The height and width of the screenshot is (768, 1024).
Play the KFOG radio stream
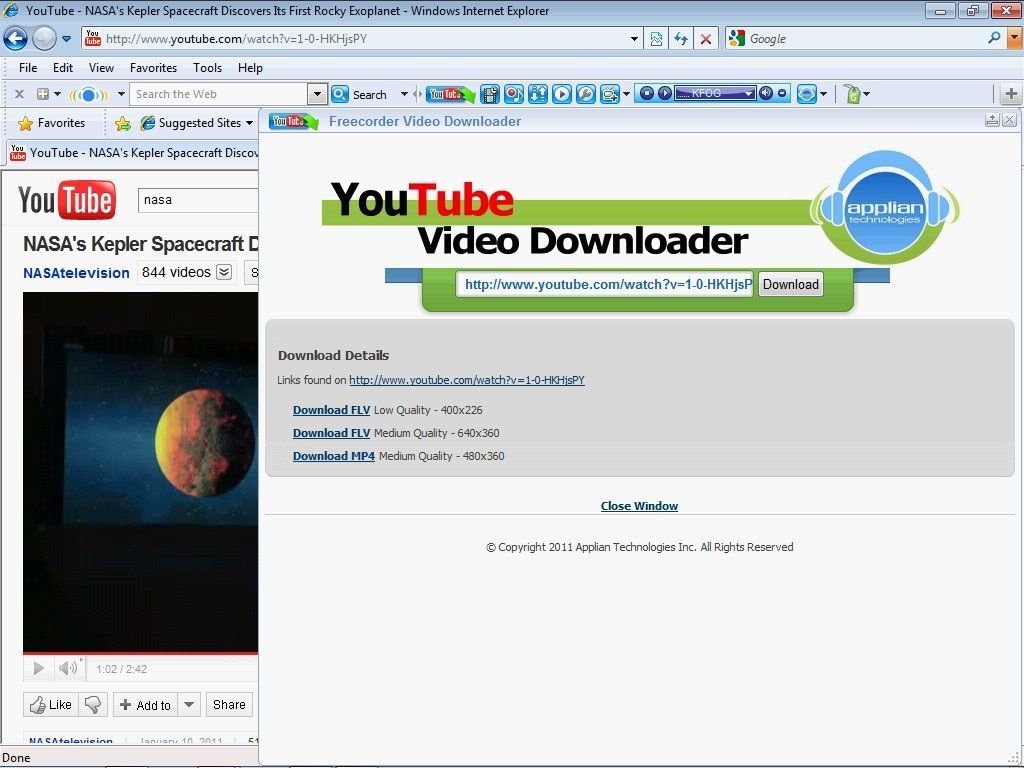click(664, 93)
